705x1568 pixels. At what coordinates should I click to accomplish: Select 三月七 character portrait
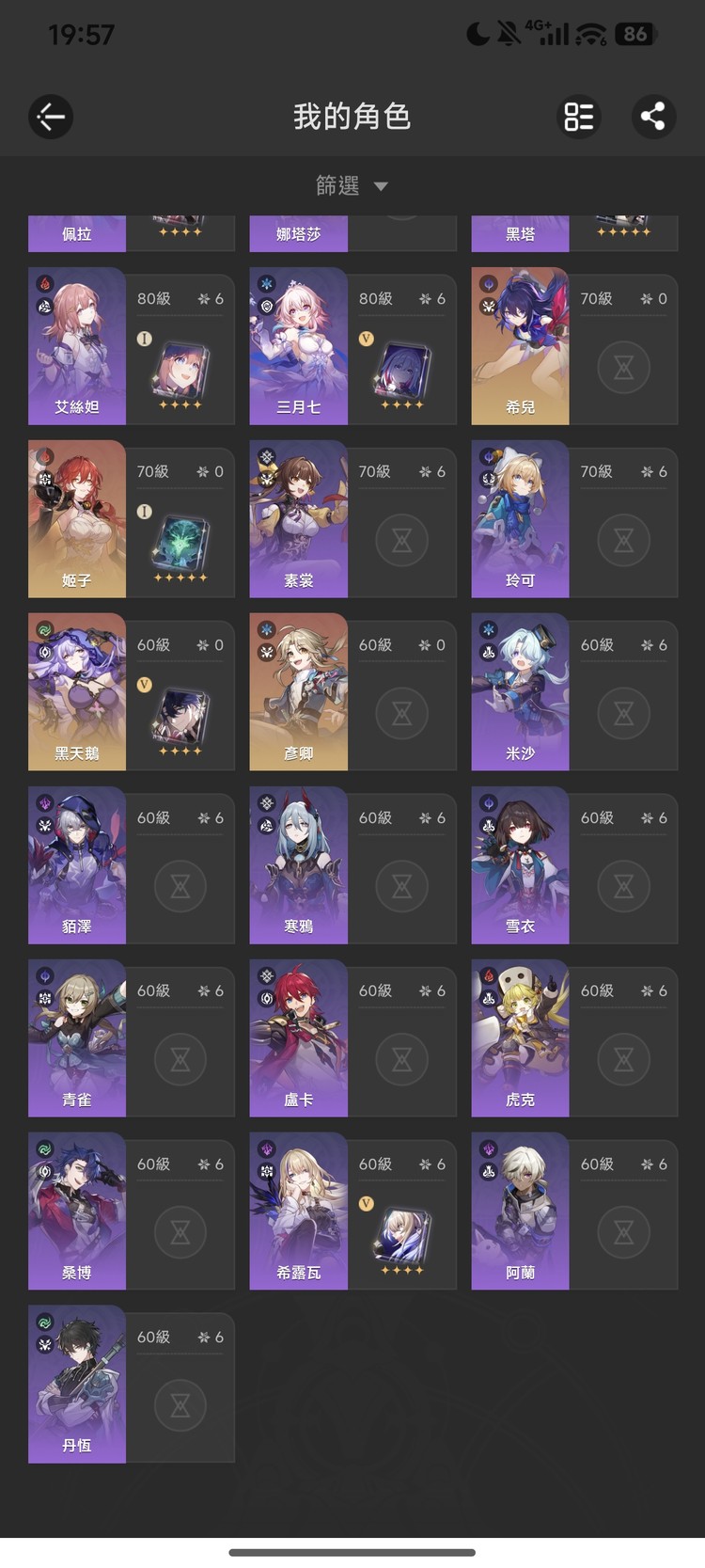[x=299, y=346]
